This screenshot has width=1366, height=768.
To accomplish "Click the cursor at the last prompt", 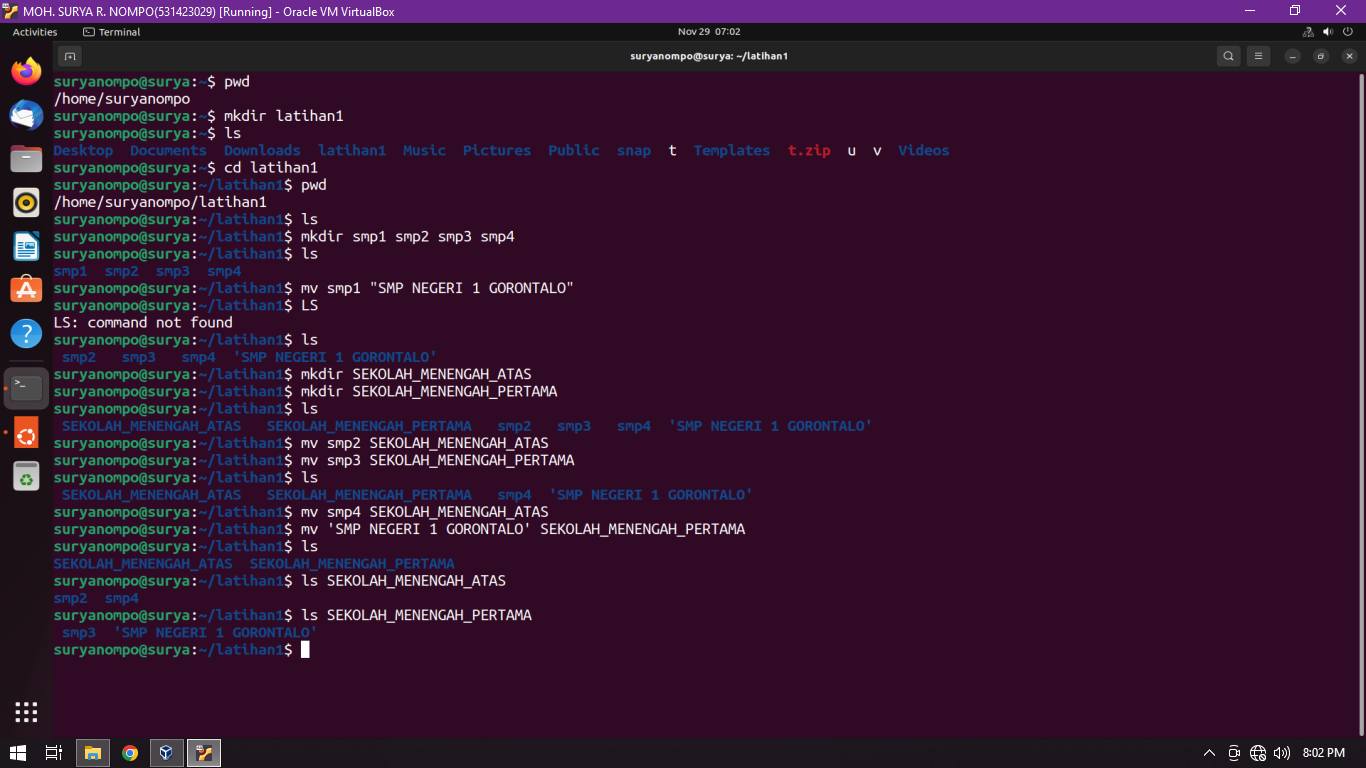I will [x=305, y=650].
